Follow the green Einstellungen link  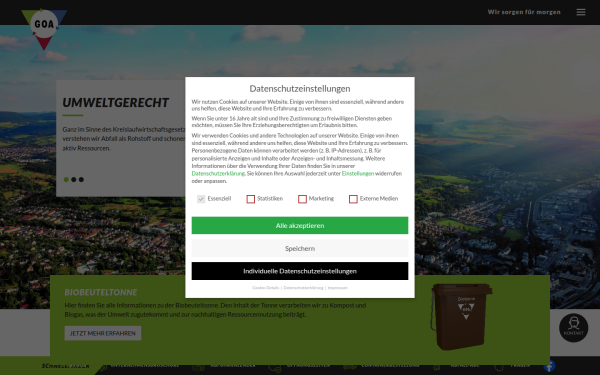(358, 173)
